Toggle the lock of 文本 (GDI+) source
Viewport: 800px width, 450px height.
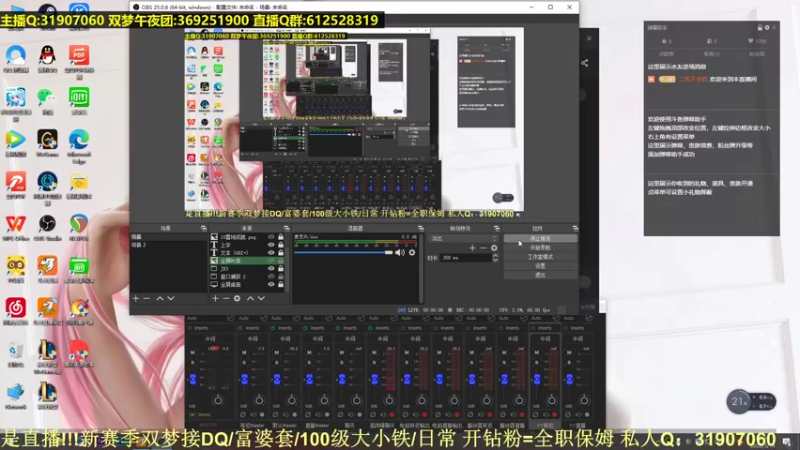281,253
